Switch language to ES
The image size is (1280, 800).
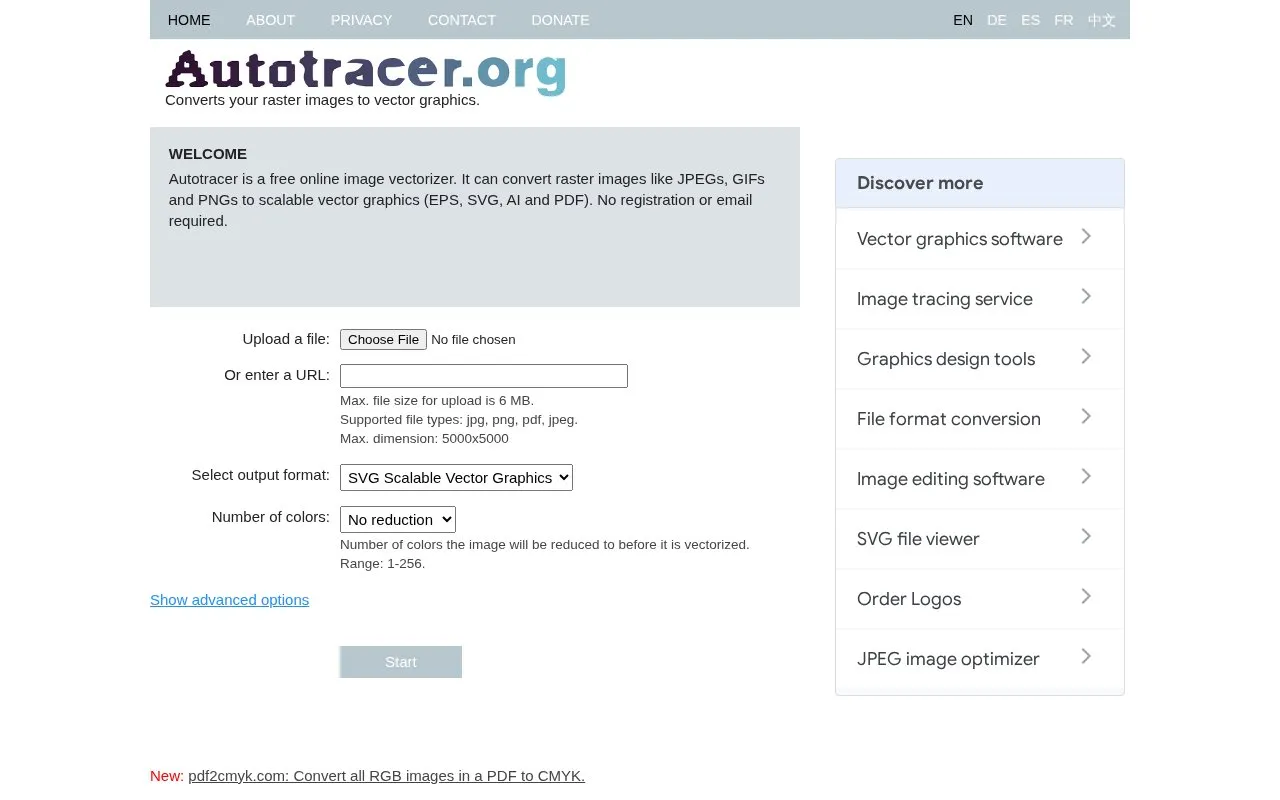[x=1030, y=20]
